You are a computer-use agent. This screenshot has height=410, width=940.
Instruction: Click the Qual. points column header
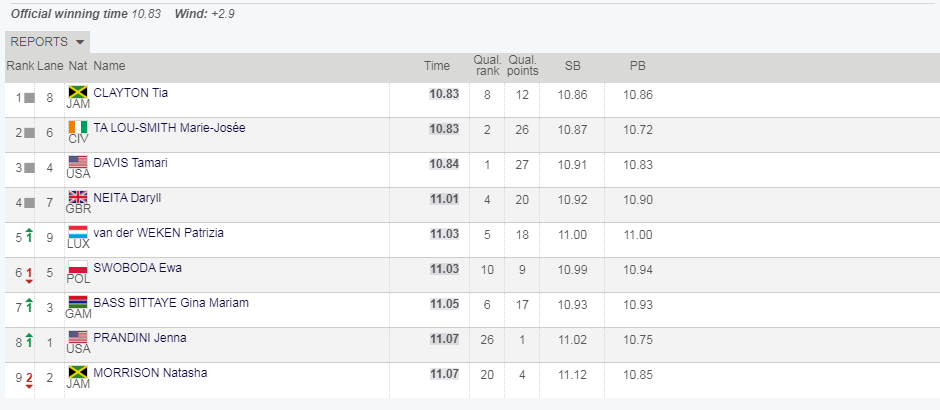(522, 66)
